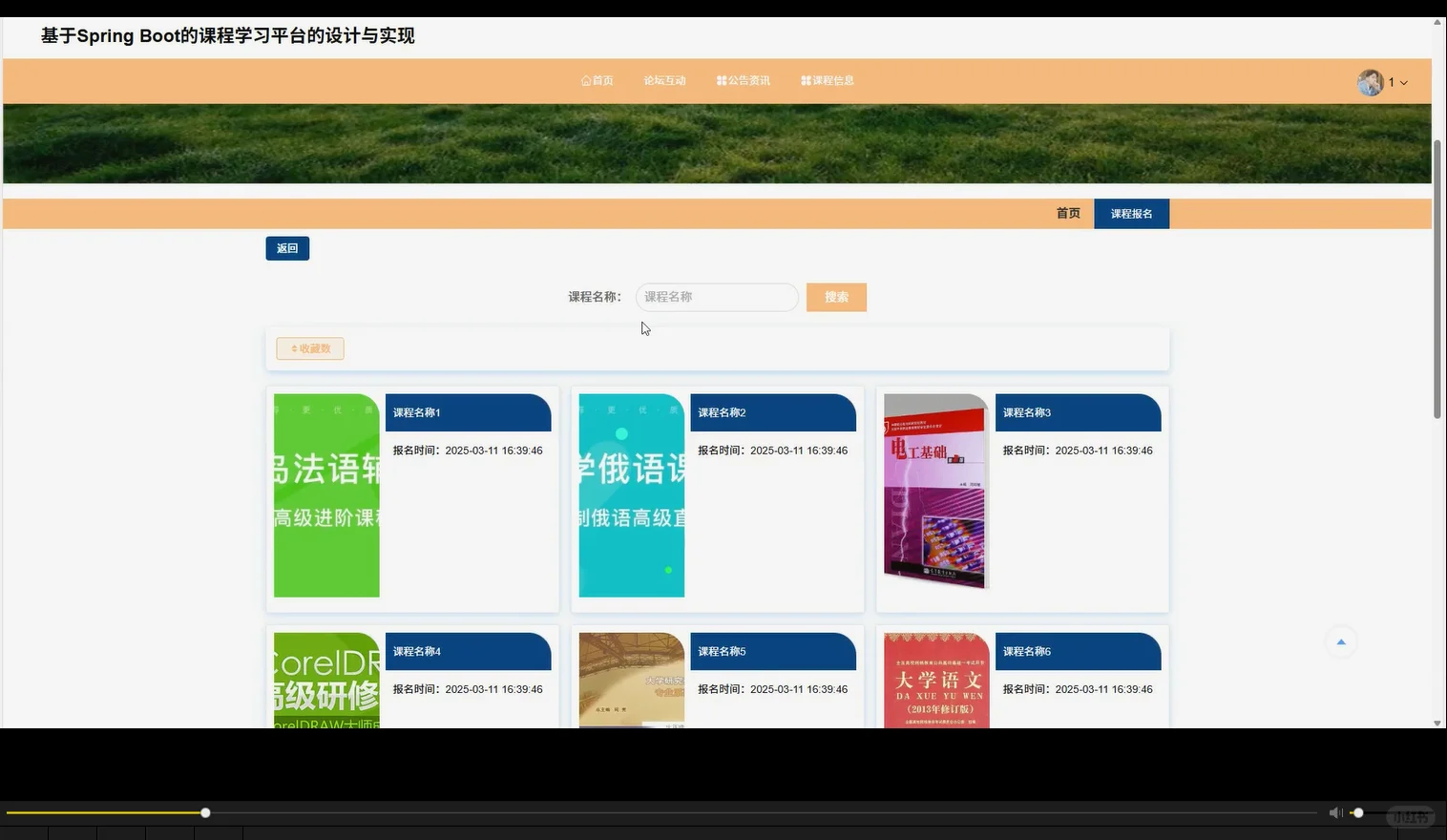Open the course titled 课程名称1
The width and height of the screenshot is (1447, 840).
[416, 412]
